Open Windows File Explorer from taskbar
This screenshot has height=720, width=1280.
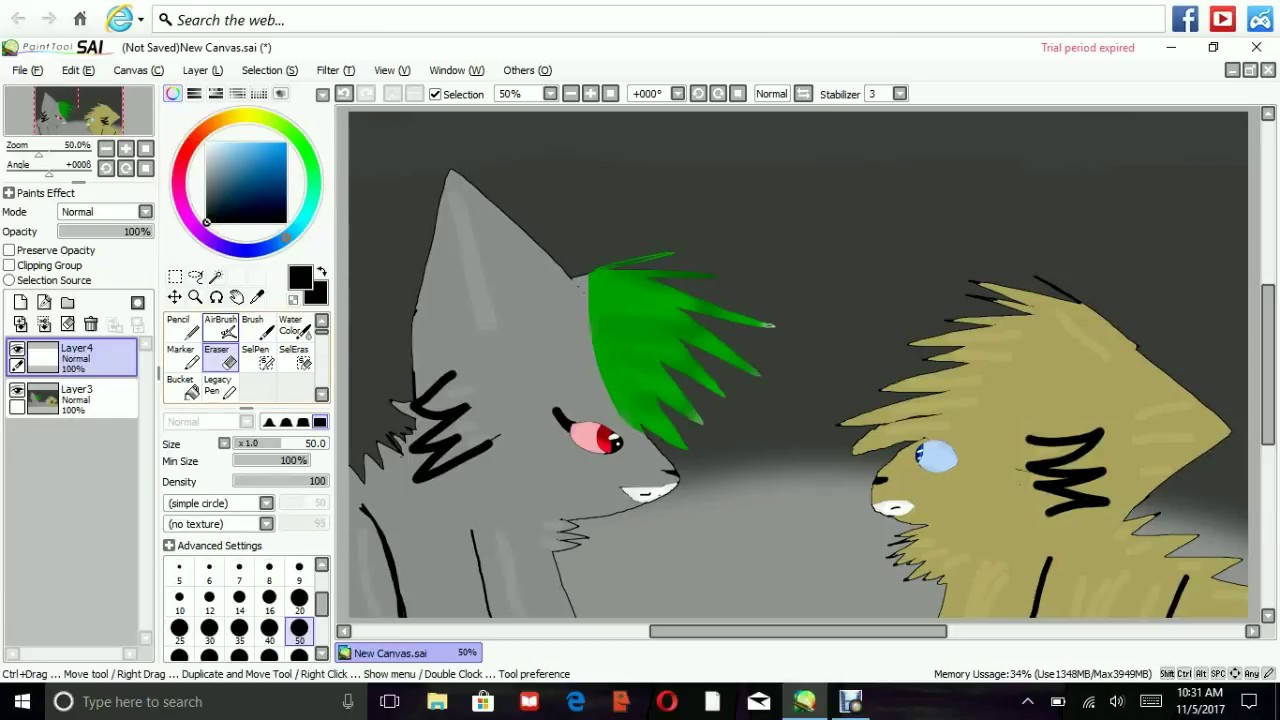tap(437, 702)
